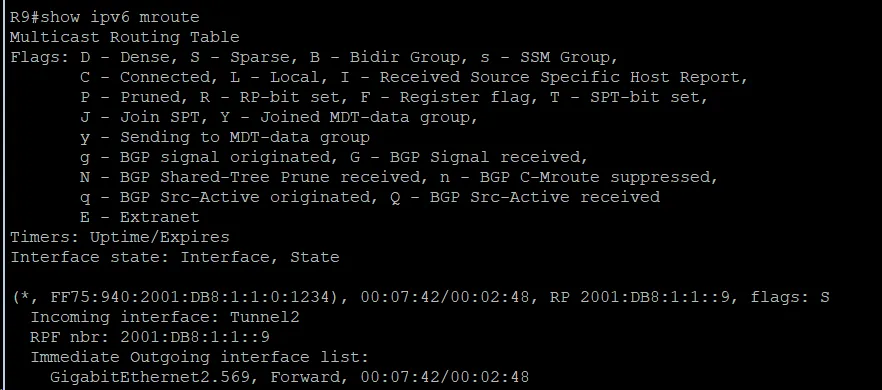Click the RPF nbr address 2001:DB8:1:1::9

coord(195,337)
